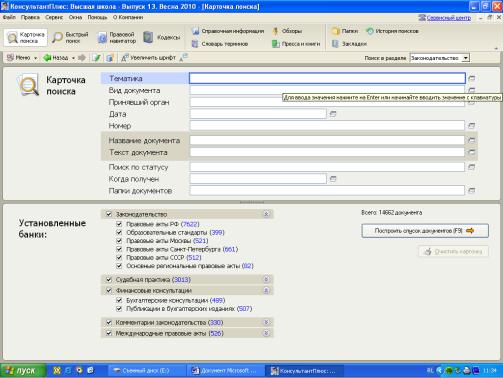
Task: Open the list icon for Название документа
Action: click(471, 140)
